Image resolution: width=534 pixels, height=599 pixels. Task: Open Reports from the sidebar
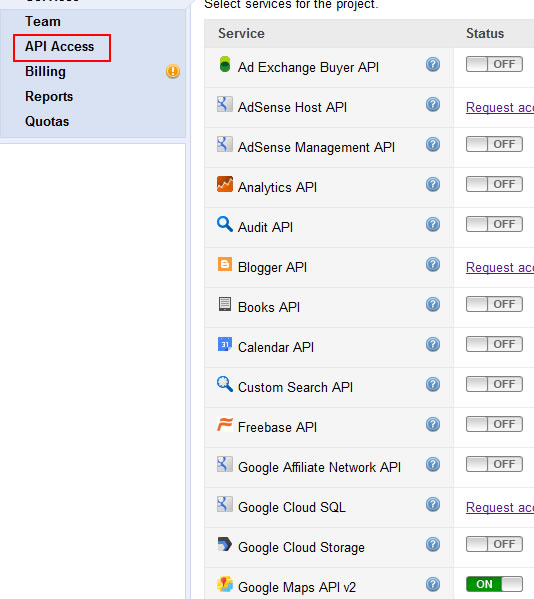pyautogui.click(x=49, y=97)
